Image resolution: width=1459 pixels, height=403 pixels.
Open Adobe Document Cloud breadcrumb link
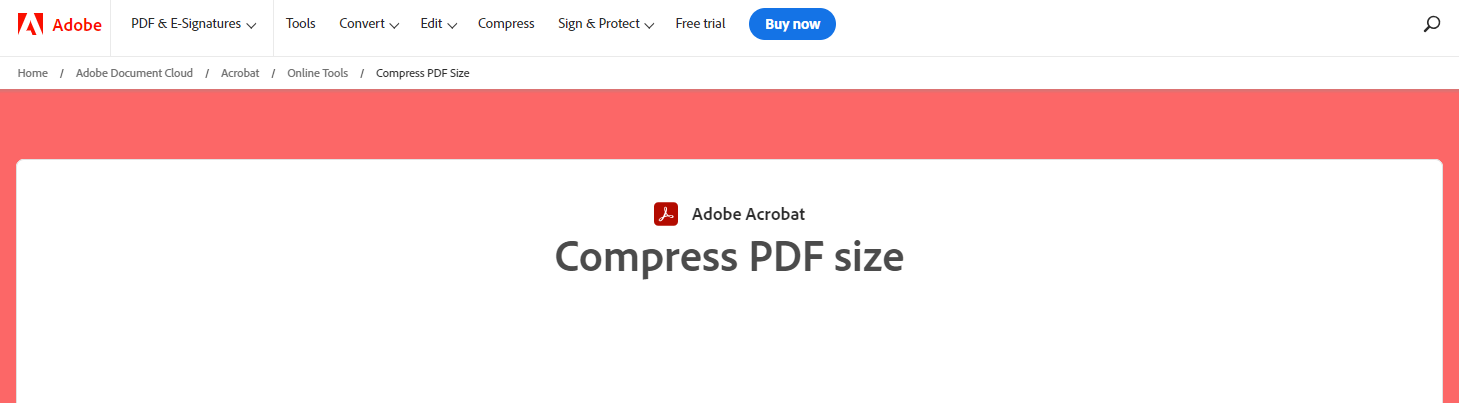(x=134, y=73)
